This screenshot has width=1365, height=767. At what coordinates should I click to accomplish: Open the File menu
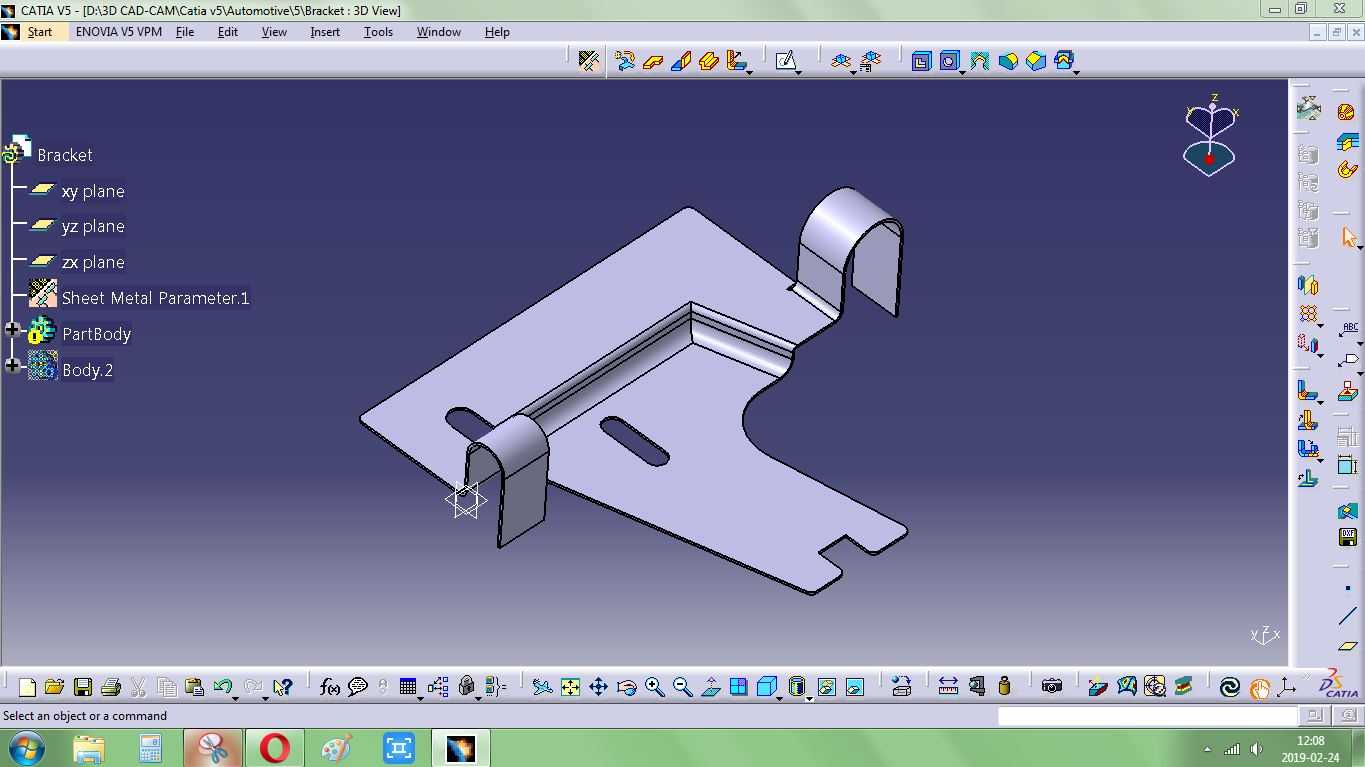pyautogui.click(x=185, y=32)
